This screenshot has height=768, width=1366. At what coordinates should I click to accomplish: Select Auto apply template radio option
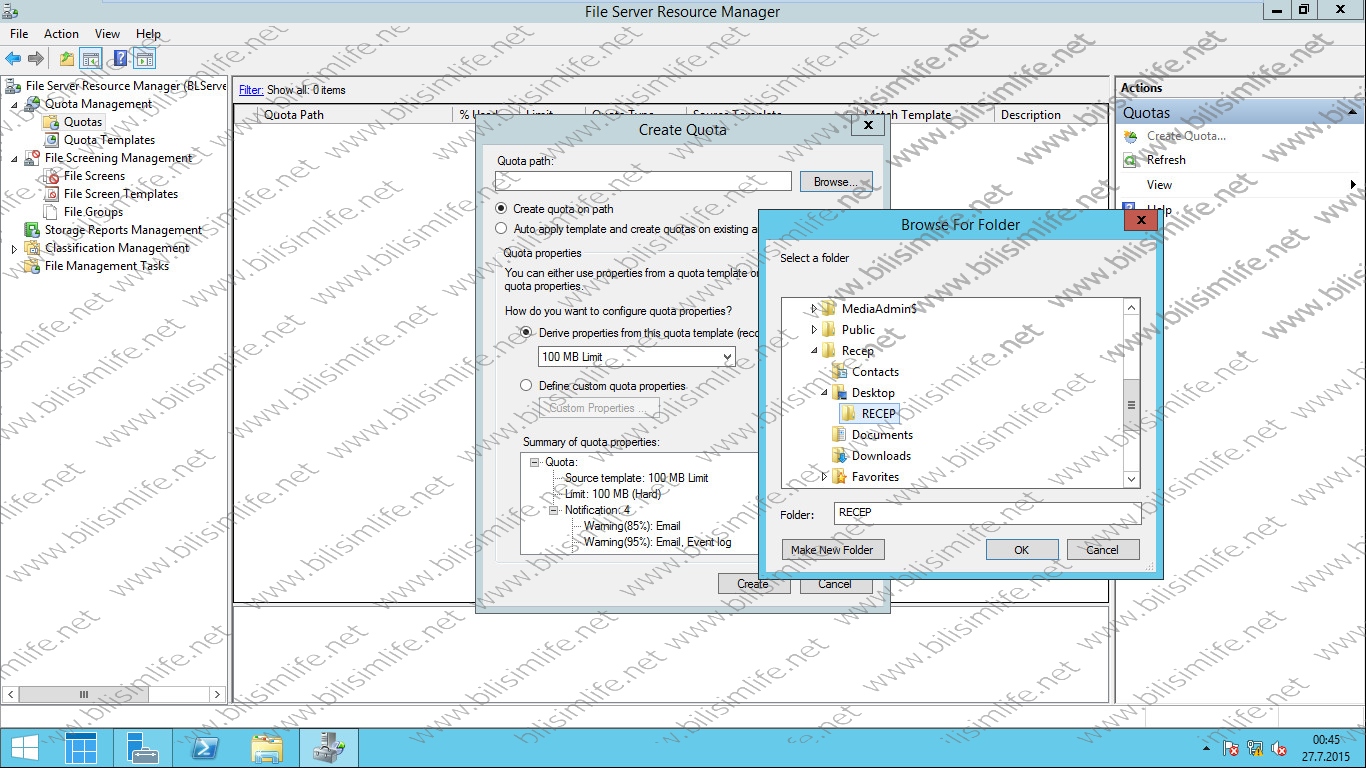(502, 229)
